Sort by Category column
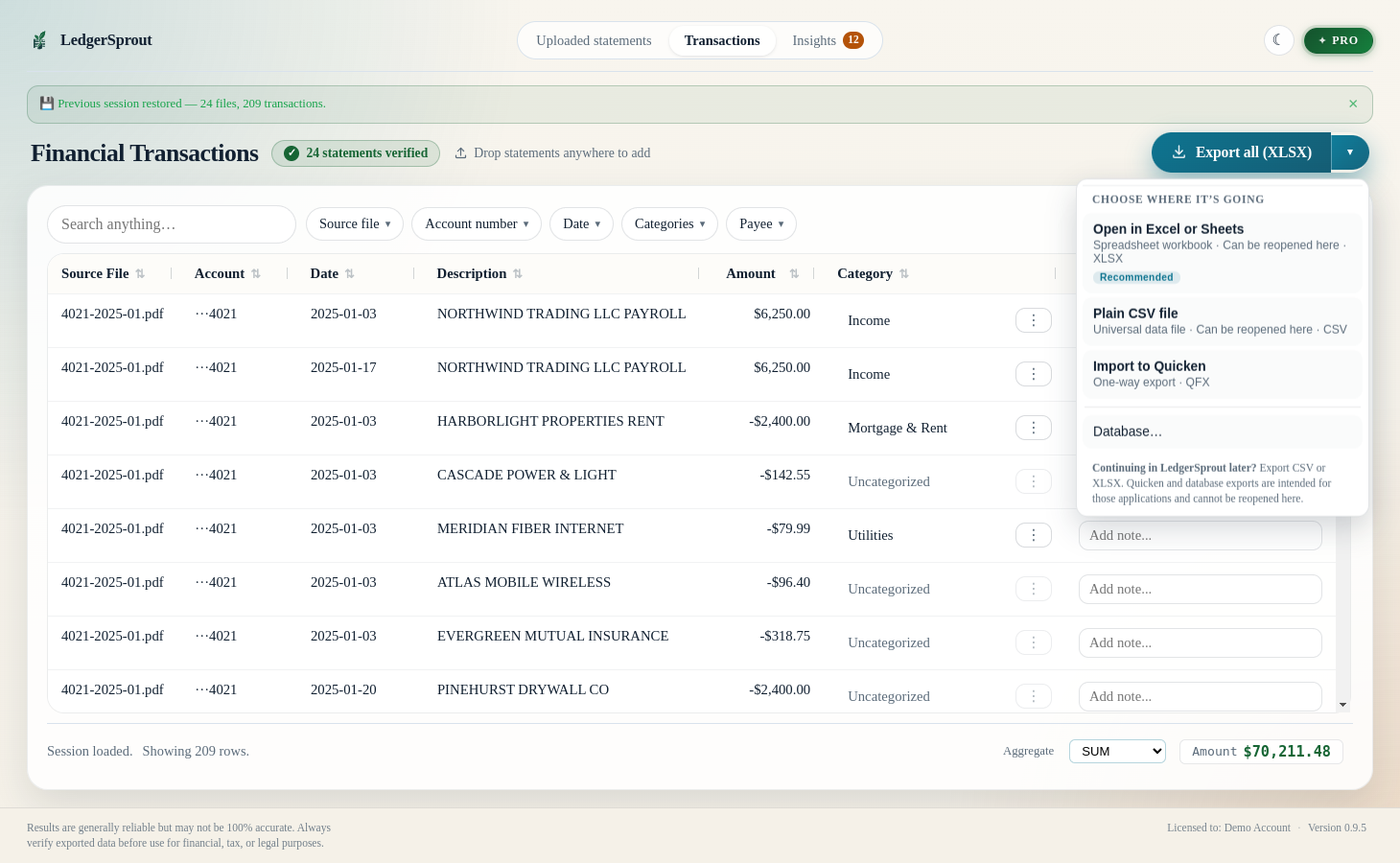Viewport: 1400px width, 863px height. pos(873,274)
